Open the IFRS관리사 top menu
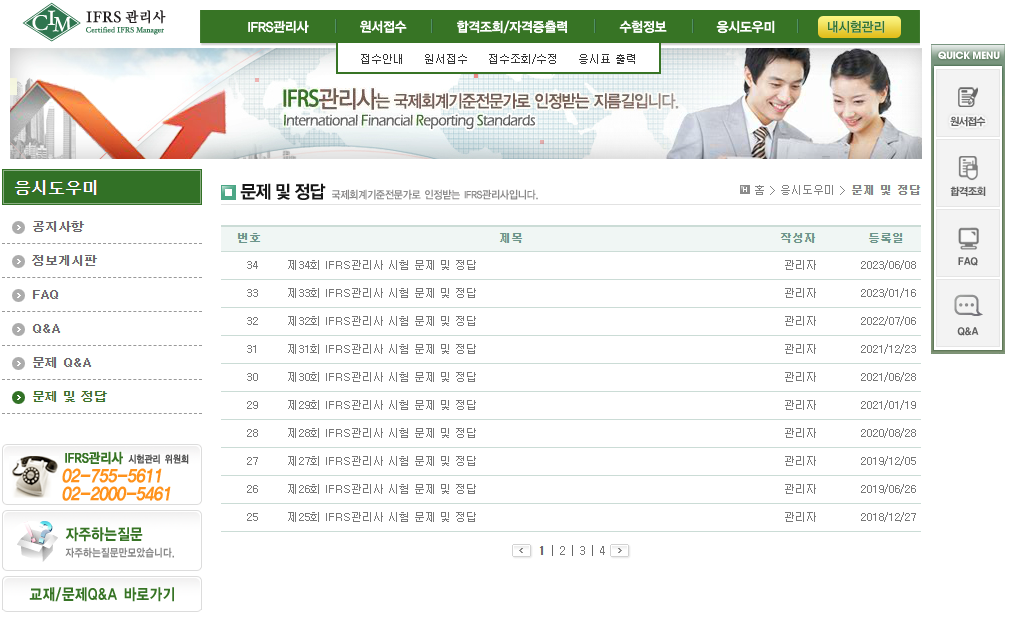The height and width of the screenshot is (617, 1013). tap(278, 27)
